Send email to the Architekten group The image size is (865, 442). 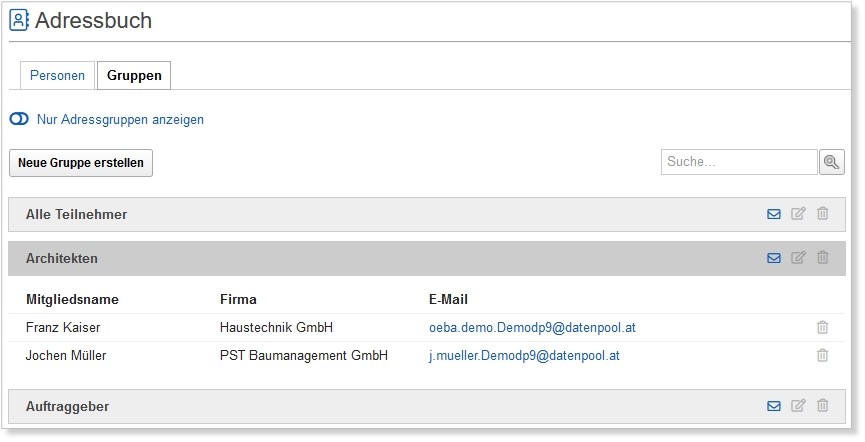(773, 258)
